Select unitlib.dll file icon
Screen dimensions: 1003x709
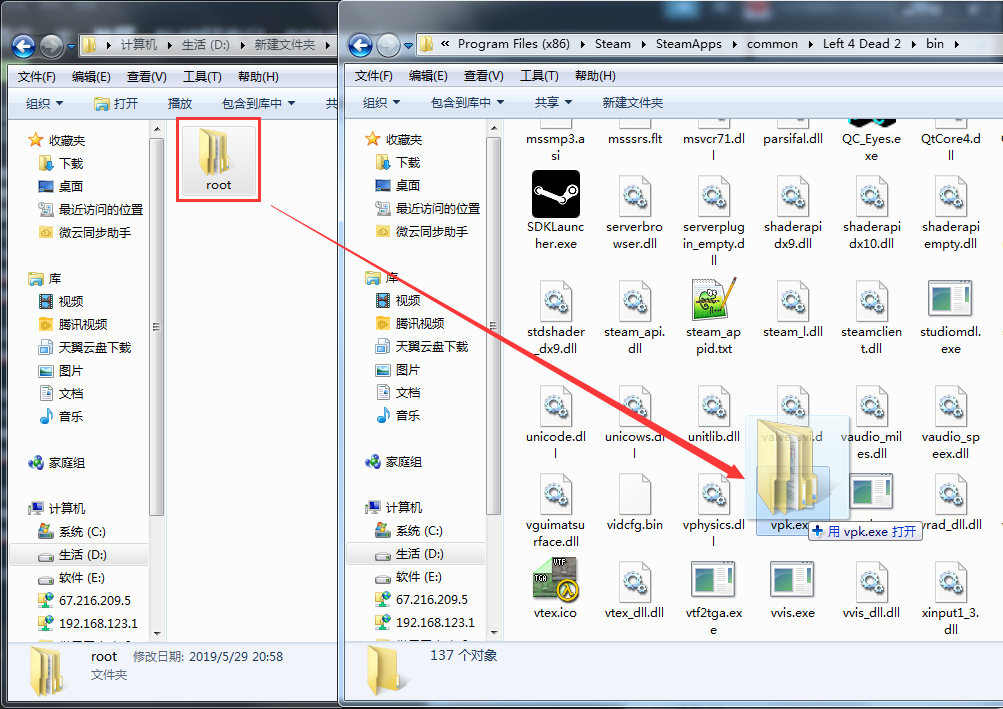[714, 405]
